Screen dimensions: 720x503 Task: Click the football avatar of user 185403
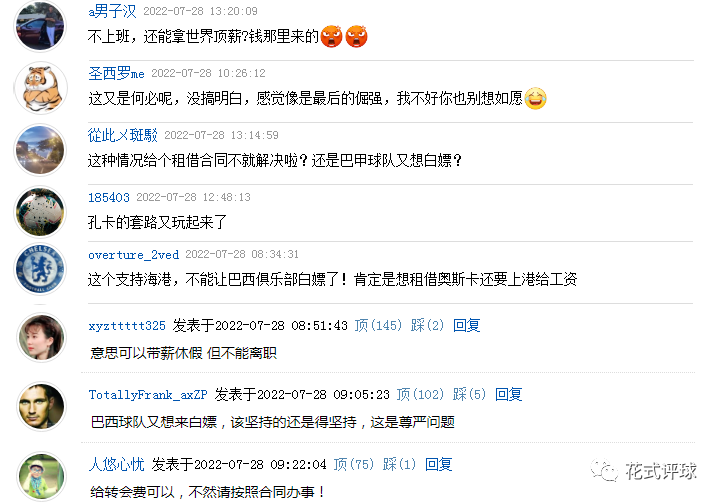40,212
